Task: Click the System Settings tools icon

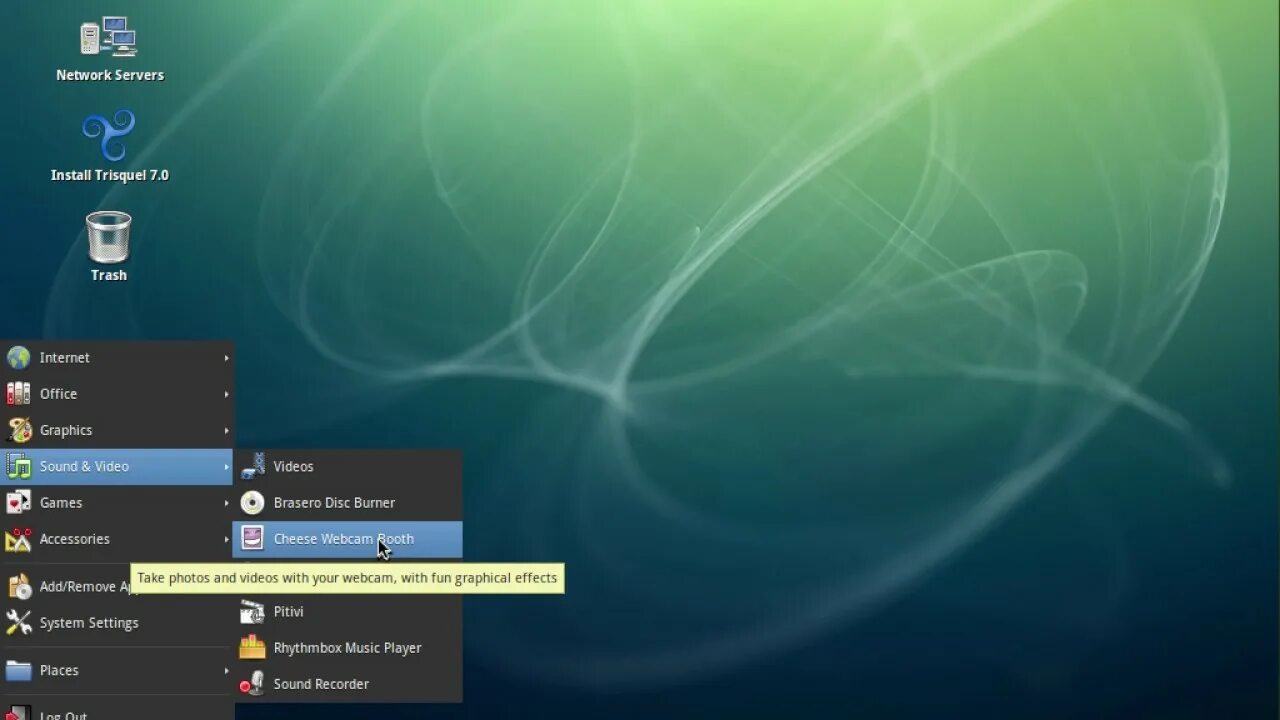Action: pos(19,623)
